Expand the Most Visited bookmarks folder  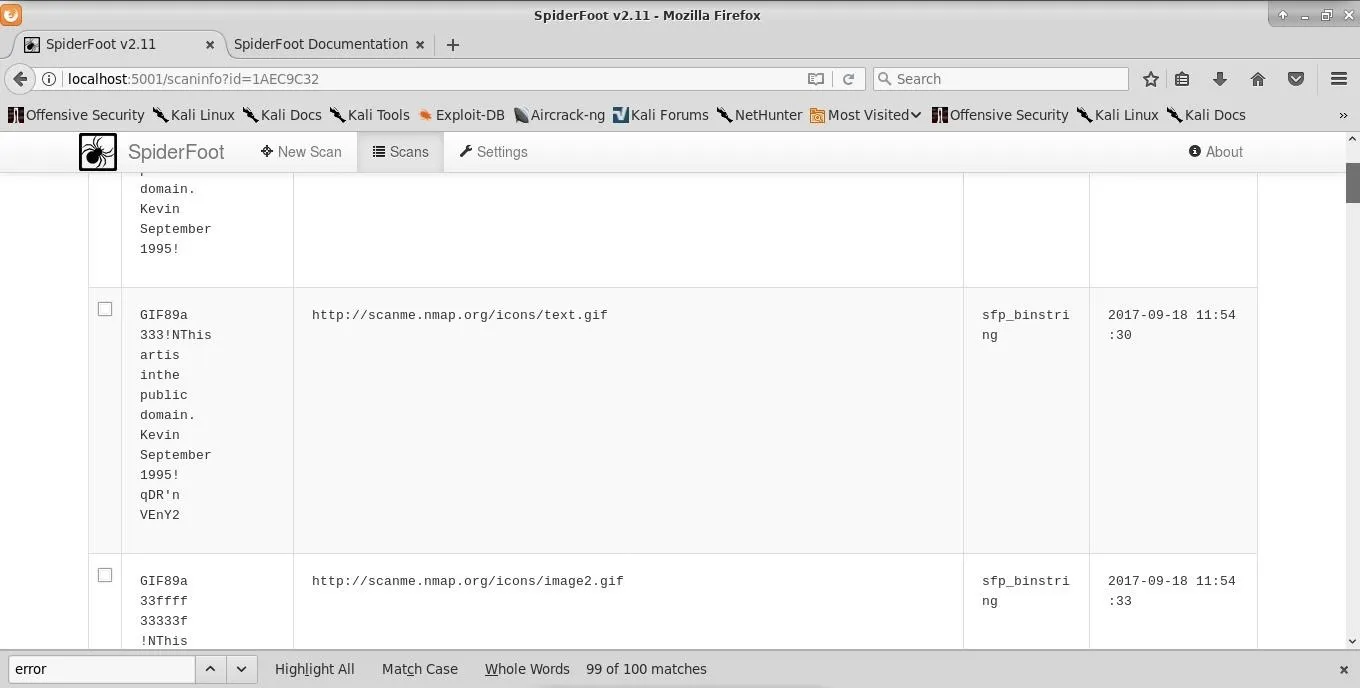866,115
